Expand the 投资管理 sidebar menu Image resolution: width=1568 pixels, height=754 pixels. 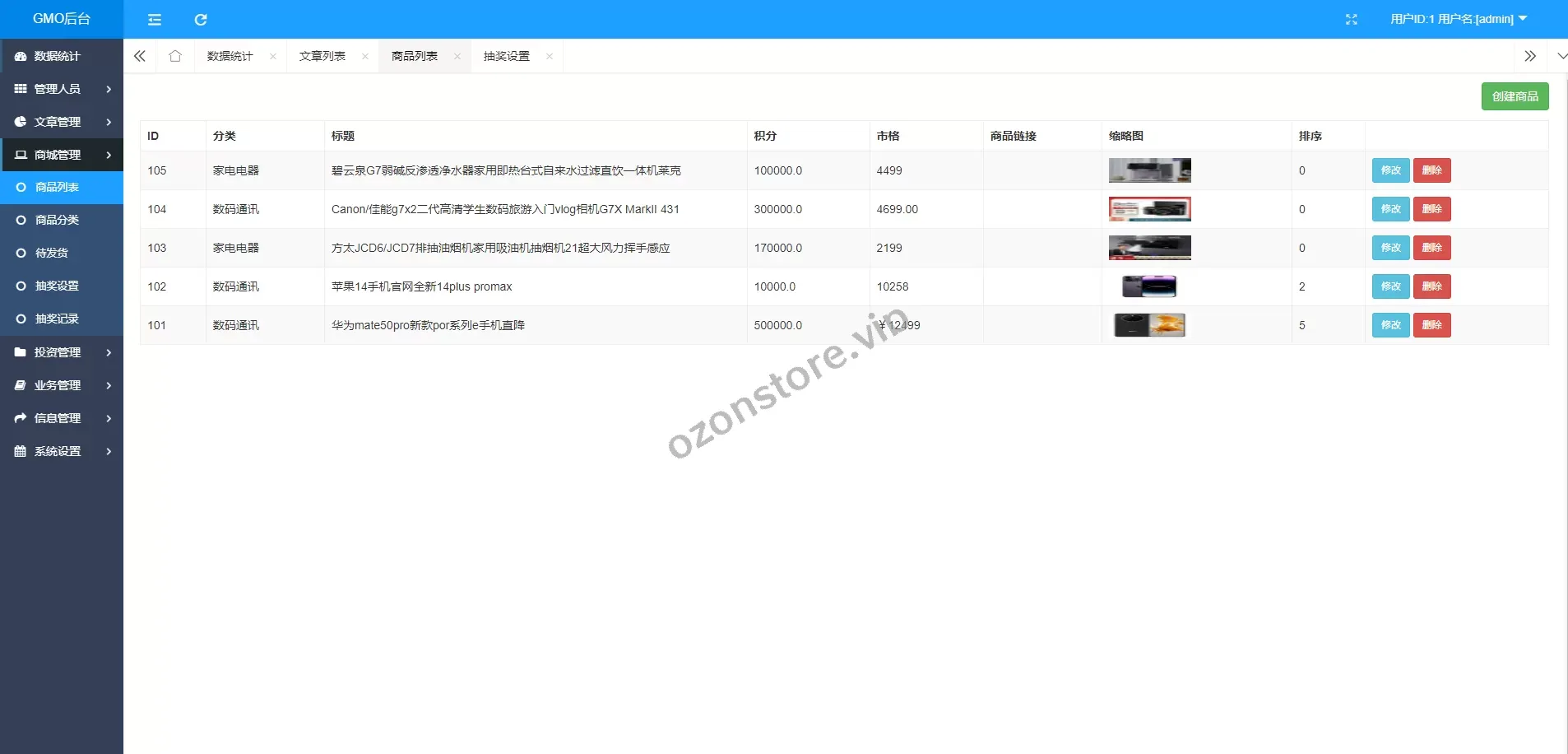[62, 352]
